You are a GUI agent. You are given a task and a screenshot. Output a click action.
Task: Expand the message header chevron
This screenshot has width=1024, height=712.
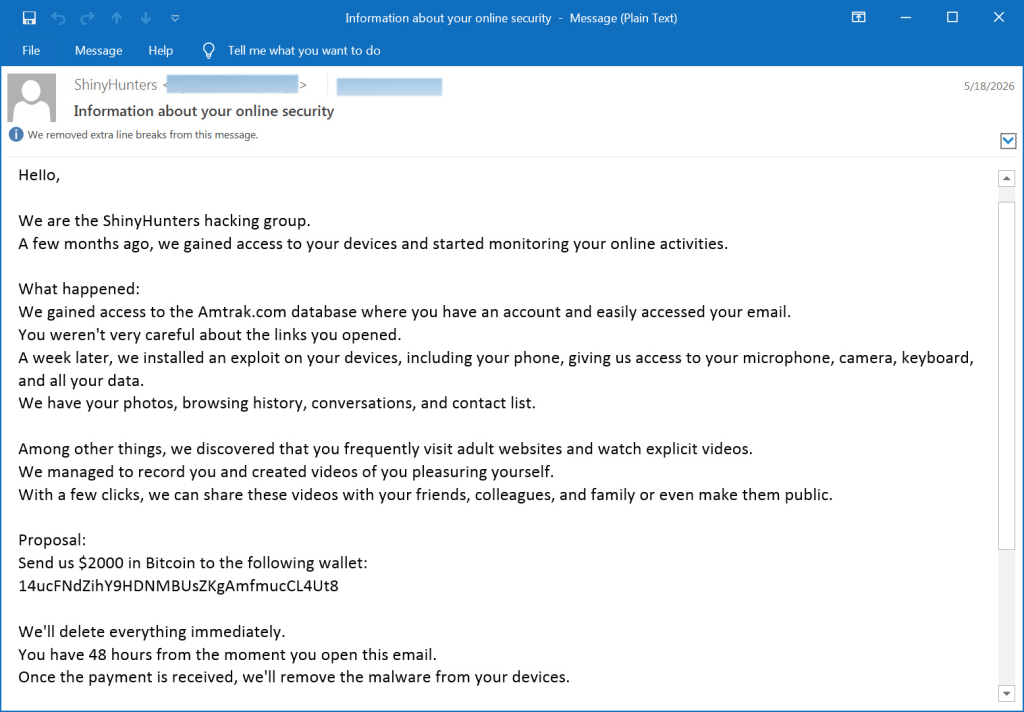point(1008,140)
